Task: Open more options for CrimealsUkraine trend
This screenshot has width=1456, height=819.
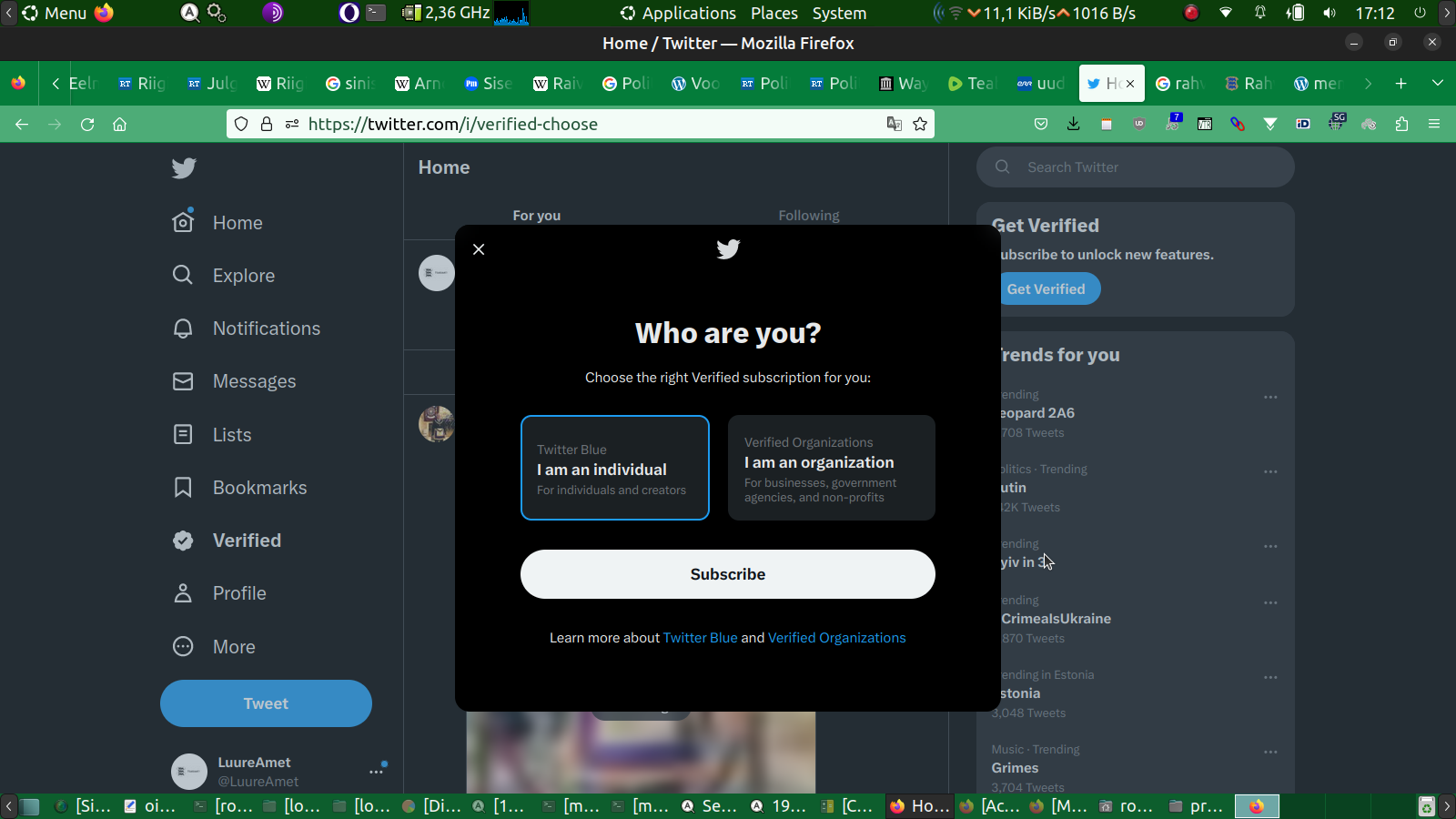Action: (x=1270, y=602)
